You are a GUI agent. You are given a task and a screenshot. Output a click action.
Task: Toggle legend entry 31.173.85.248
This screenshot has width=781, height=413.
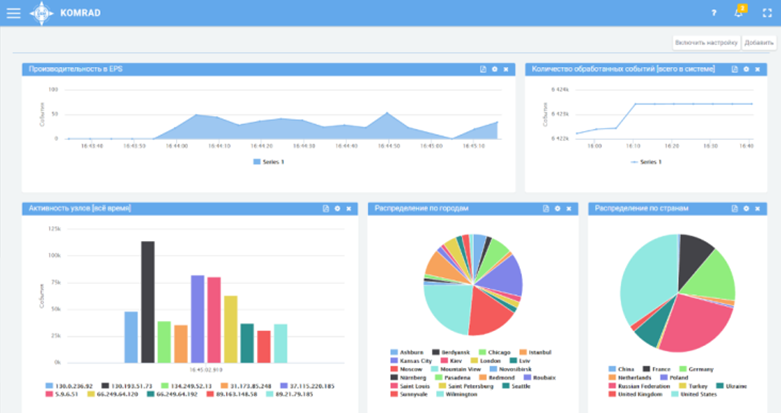pos(247,386)
